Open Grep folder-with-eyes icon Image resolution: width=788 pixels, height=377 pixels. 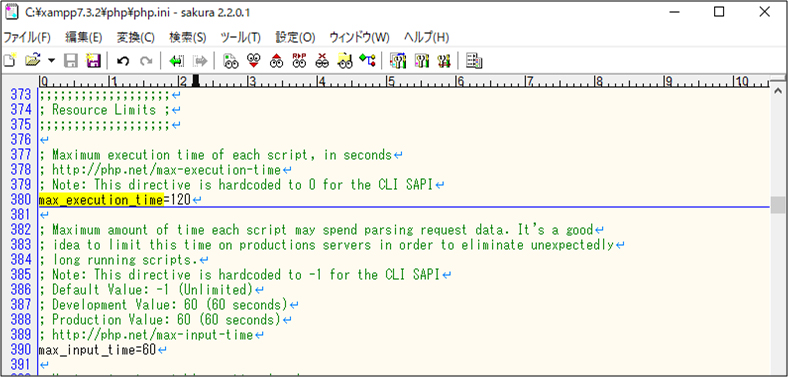[x=345, y=61]
